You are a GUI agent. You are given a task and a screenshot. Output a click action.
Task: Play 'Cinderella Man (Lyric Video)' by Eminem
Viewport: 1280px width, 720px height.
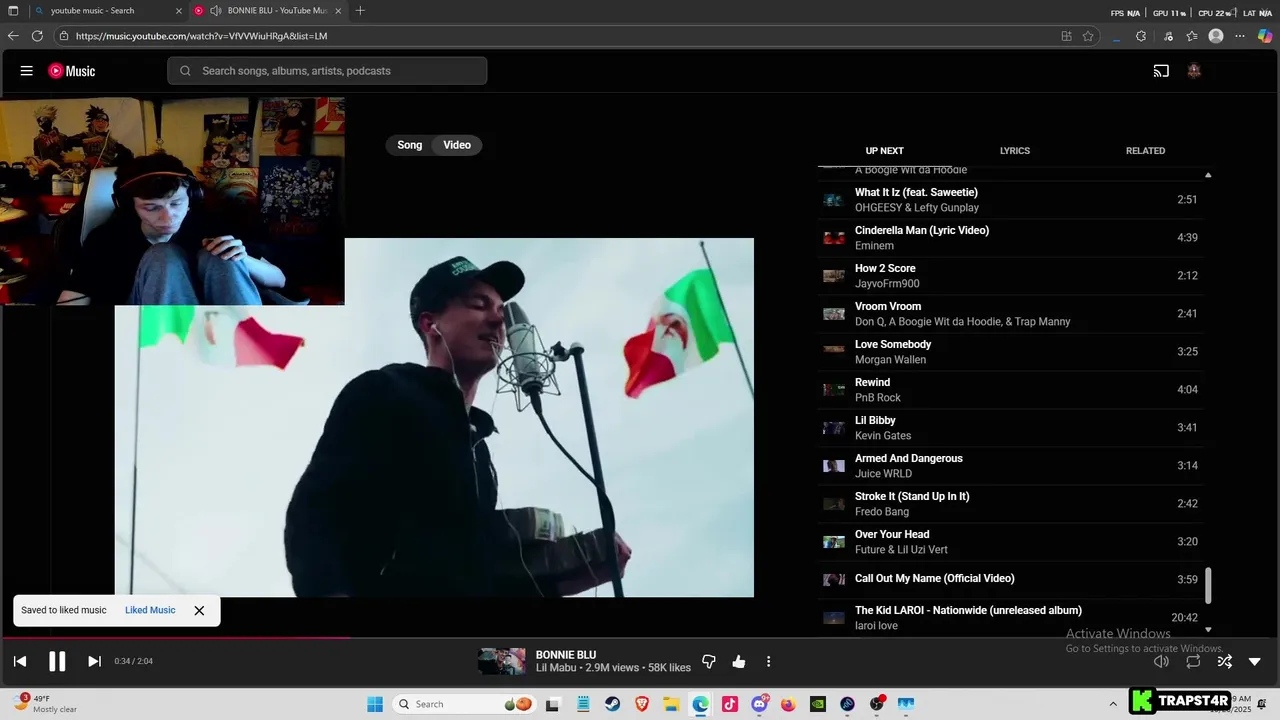[1010, 238]
